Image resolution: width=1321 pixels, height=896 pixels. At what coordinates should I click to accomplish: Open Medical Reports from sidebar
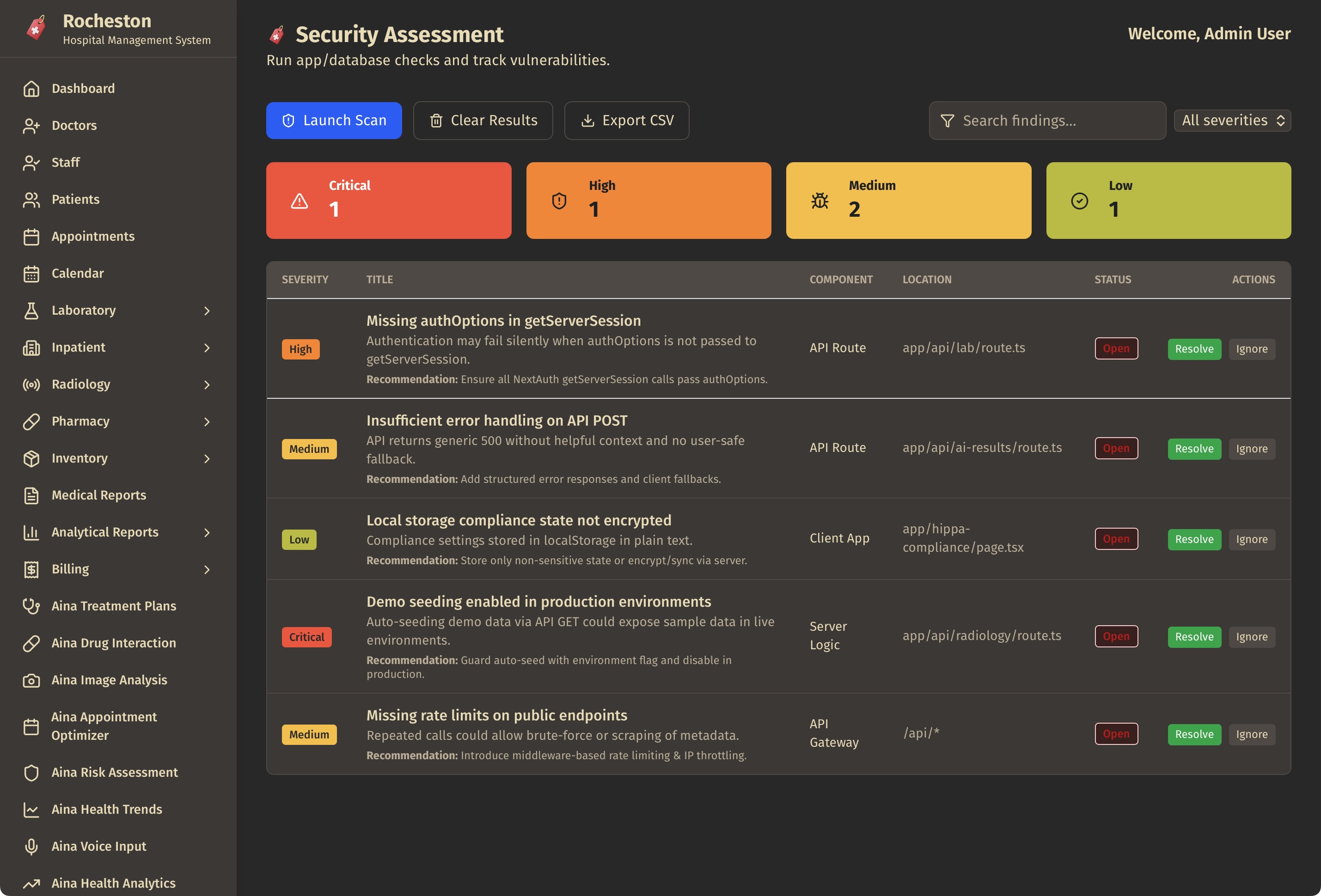click(98, 495)
